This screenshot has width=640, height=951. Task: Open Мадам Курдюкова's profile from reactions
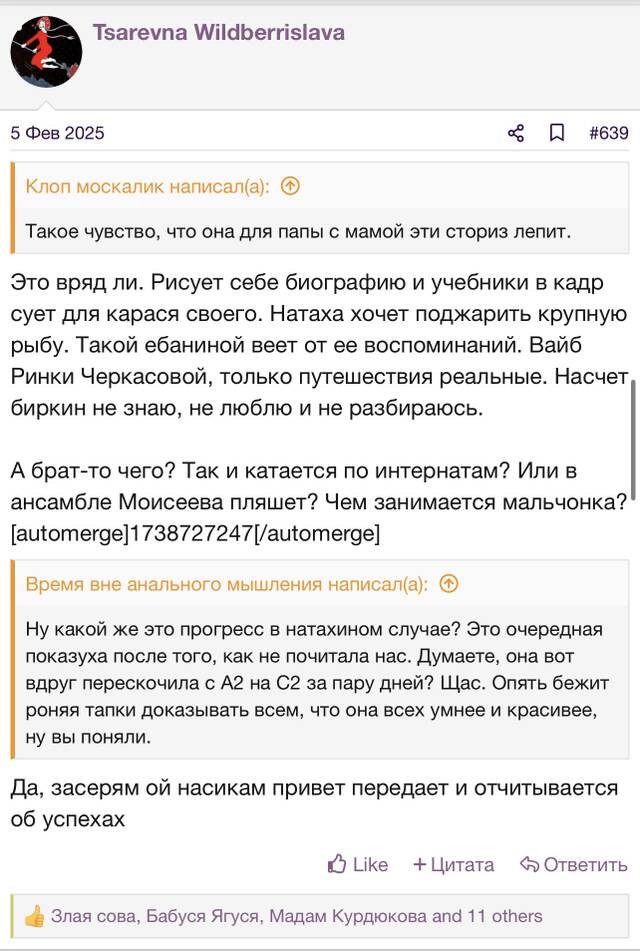348,916
